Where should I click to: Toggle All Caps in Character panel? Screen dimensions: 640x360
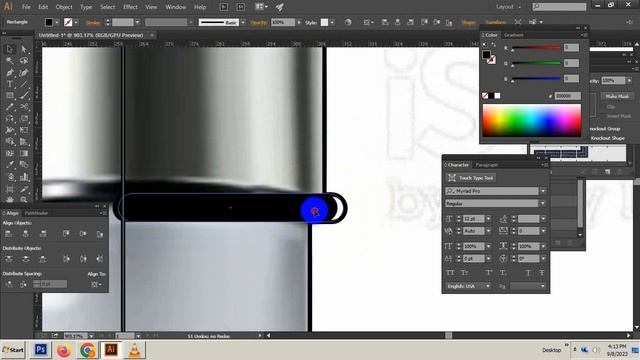pyautogui.click(x=450, y=273)
